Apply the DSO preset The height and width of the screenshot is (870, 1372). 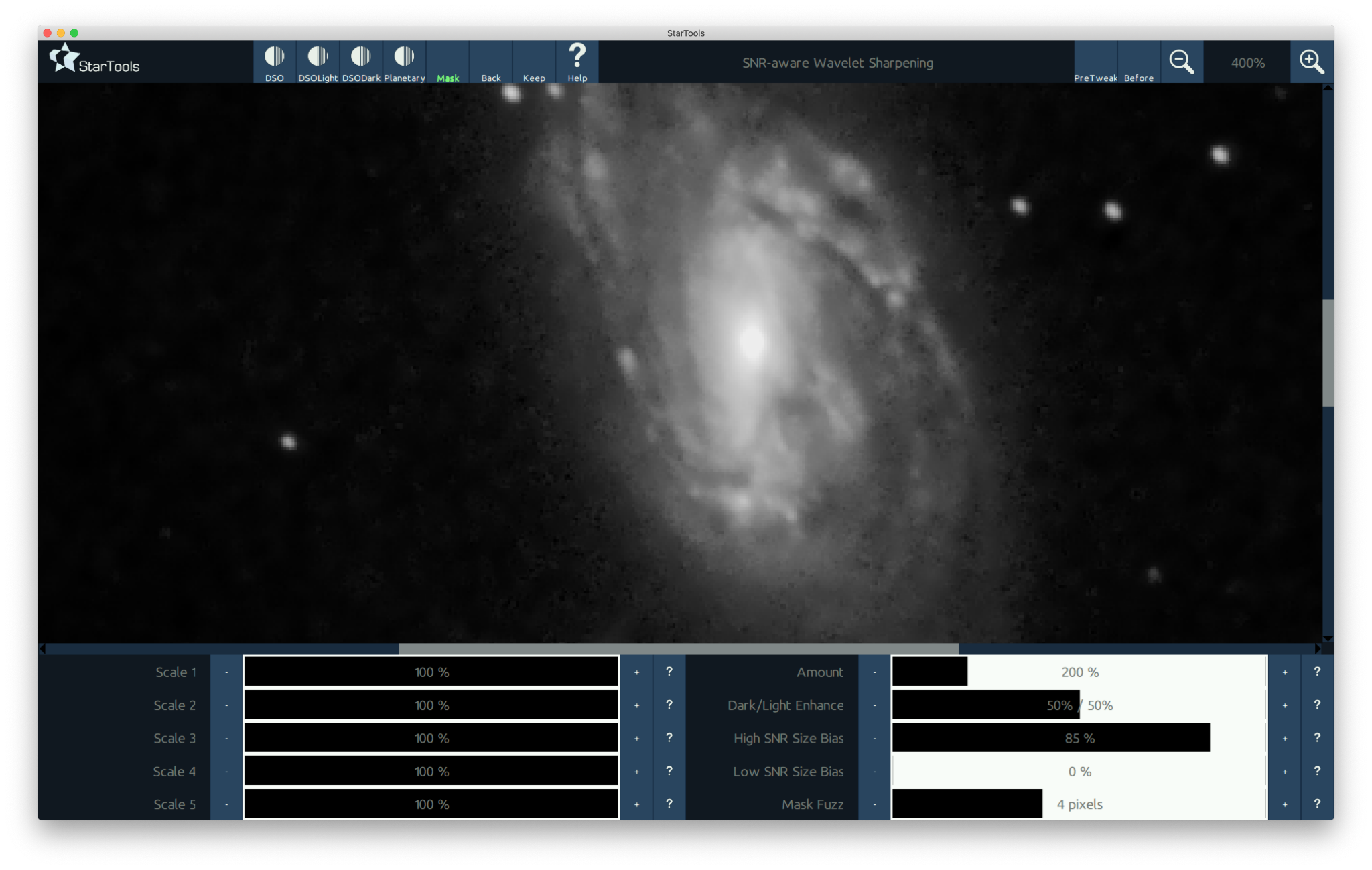pyautogui.click(x=275, y=62)
